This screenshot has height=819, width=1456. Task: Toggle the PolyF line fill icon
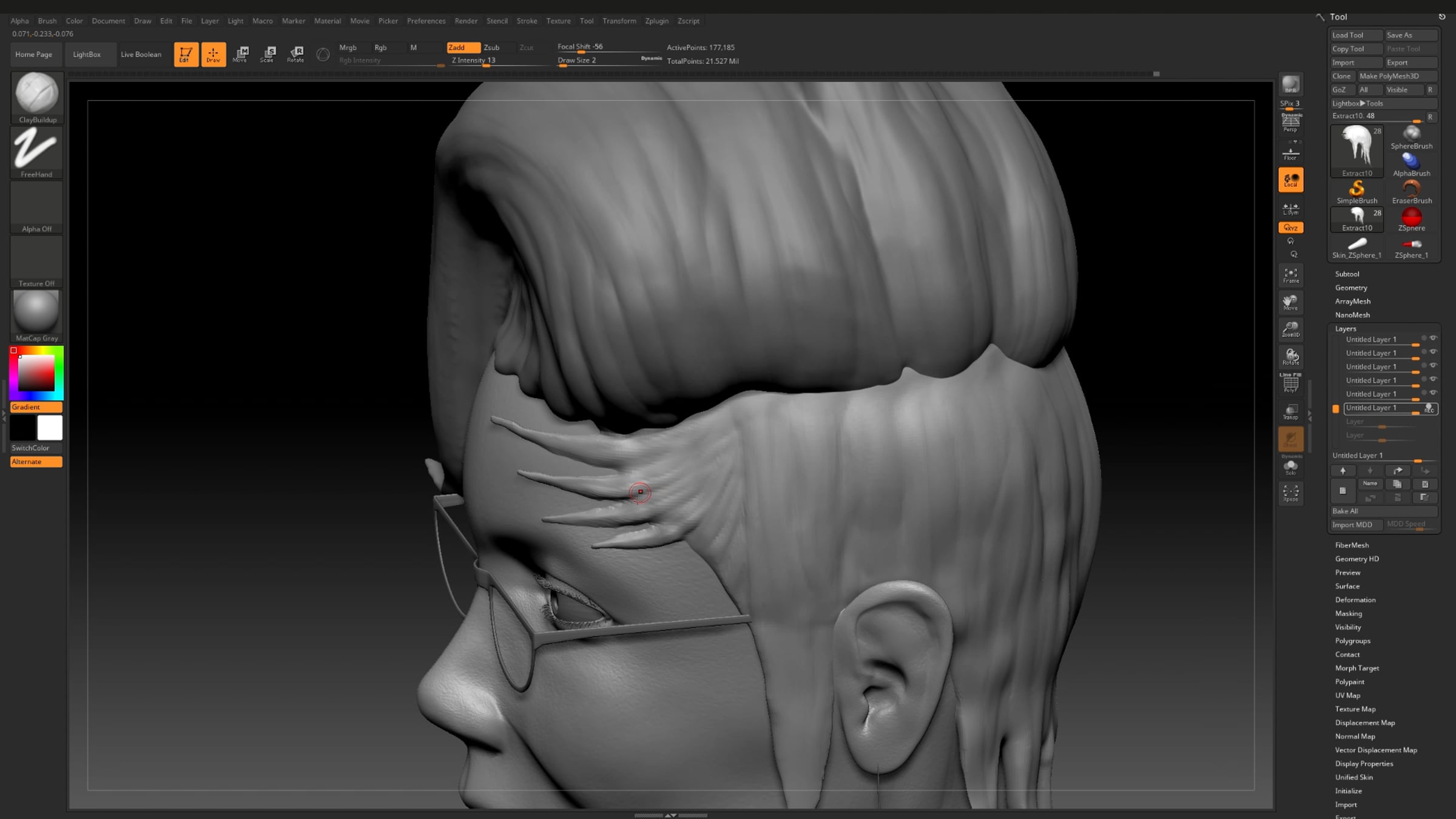click(1290, 384)
